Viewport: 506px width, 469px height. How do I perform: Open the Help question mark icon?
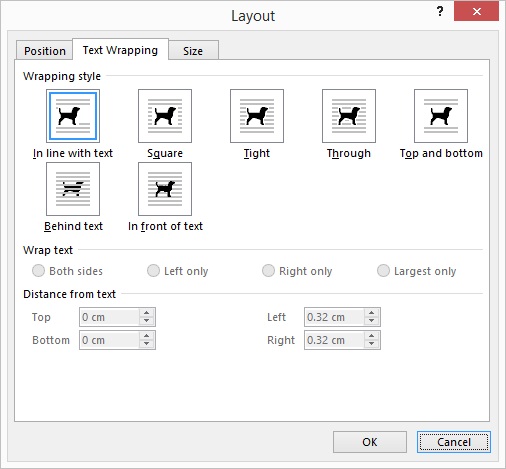pos(440,12)
